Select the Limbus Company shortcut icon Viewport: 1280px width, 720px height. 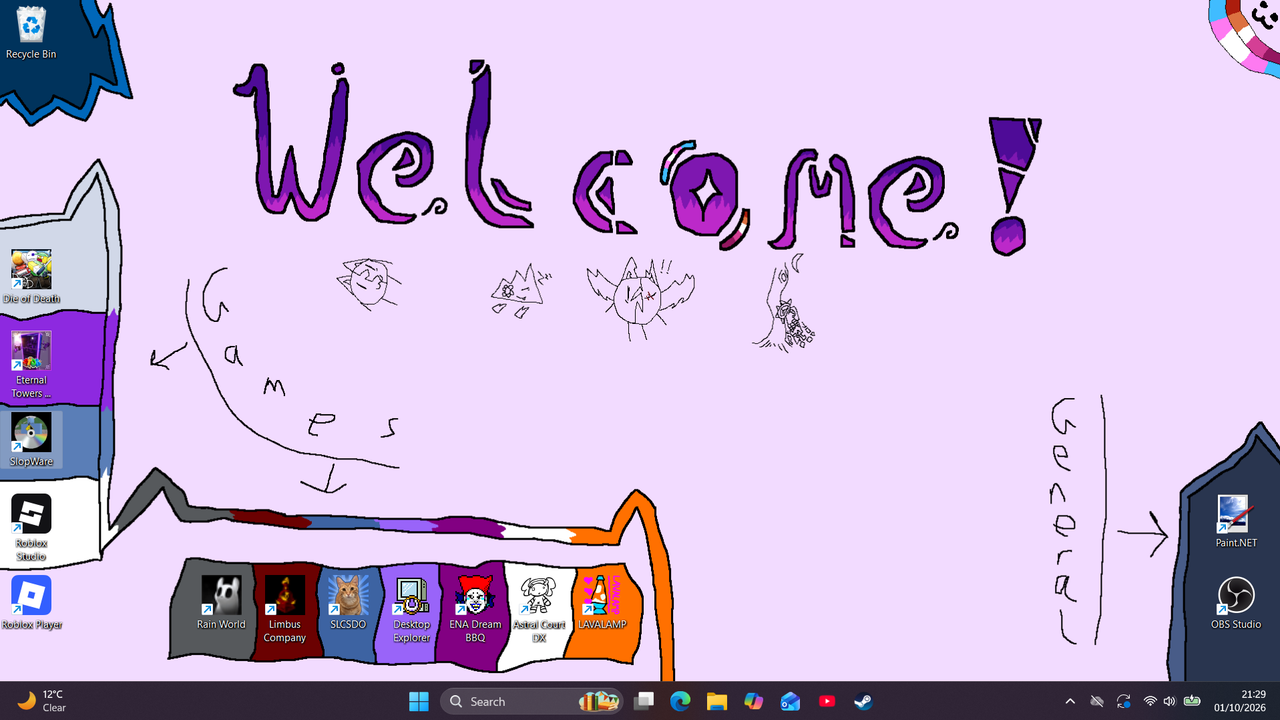coord(285,609)
